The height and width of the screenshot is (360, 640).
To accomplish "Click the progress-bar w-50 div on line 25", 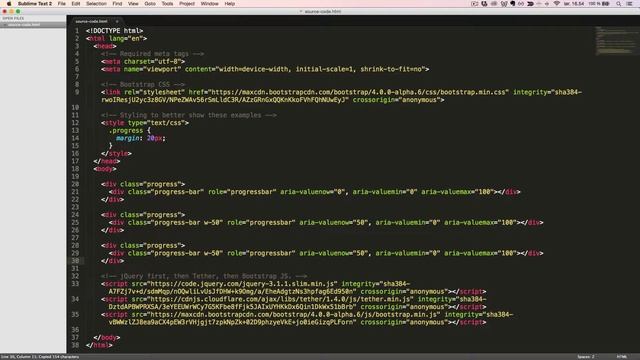I will pyautogui.click(x=326, y=222).
